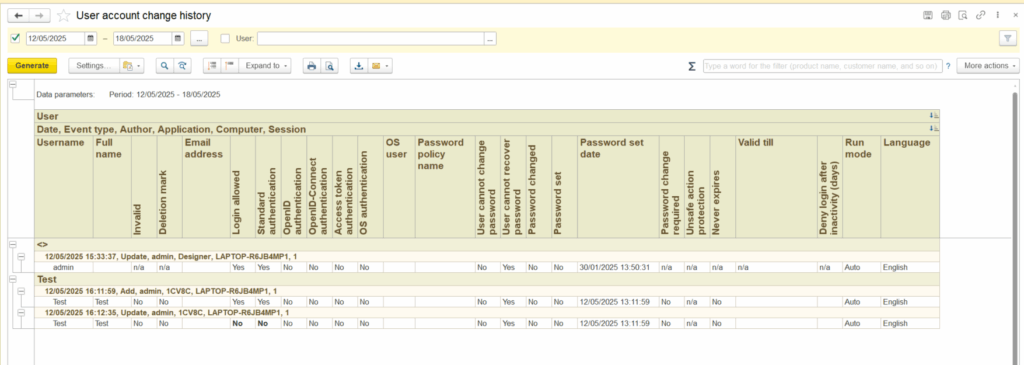Screen dimensions: 1024x365
Task: Open print preview from the toolbar
Action: point(330,66)
